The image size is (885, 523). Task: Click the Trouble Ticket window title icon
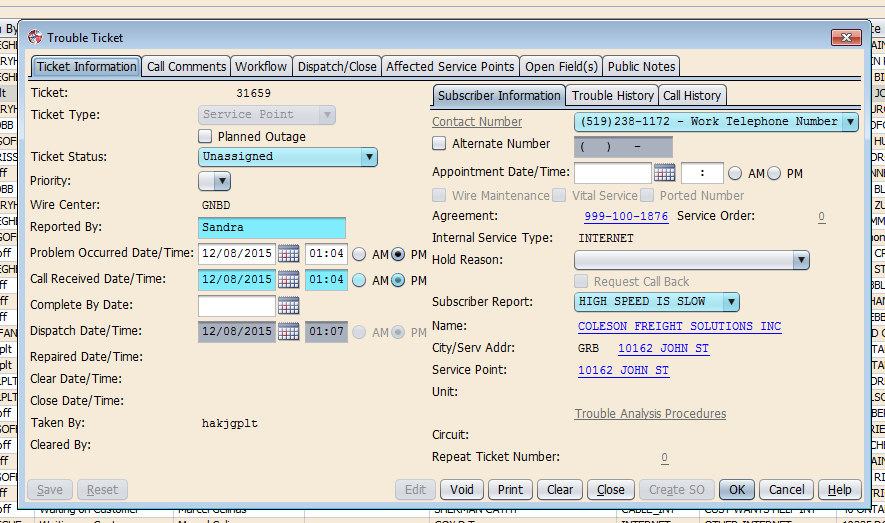click(x=35, y=38)
